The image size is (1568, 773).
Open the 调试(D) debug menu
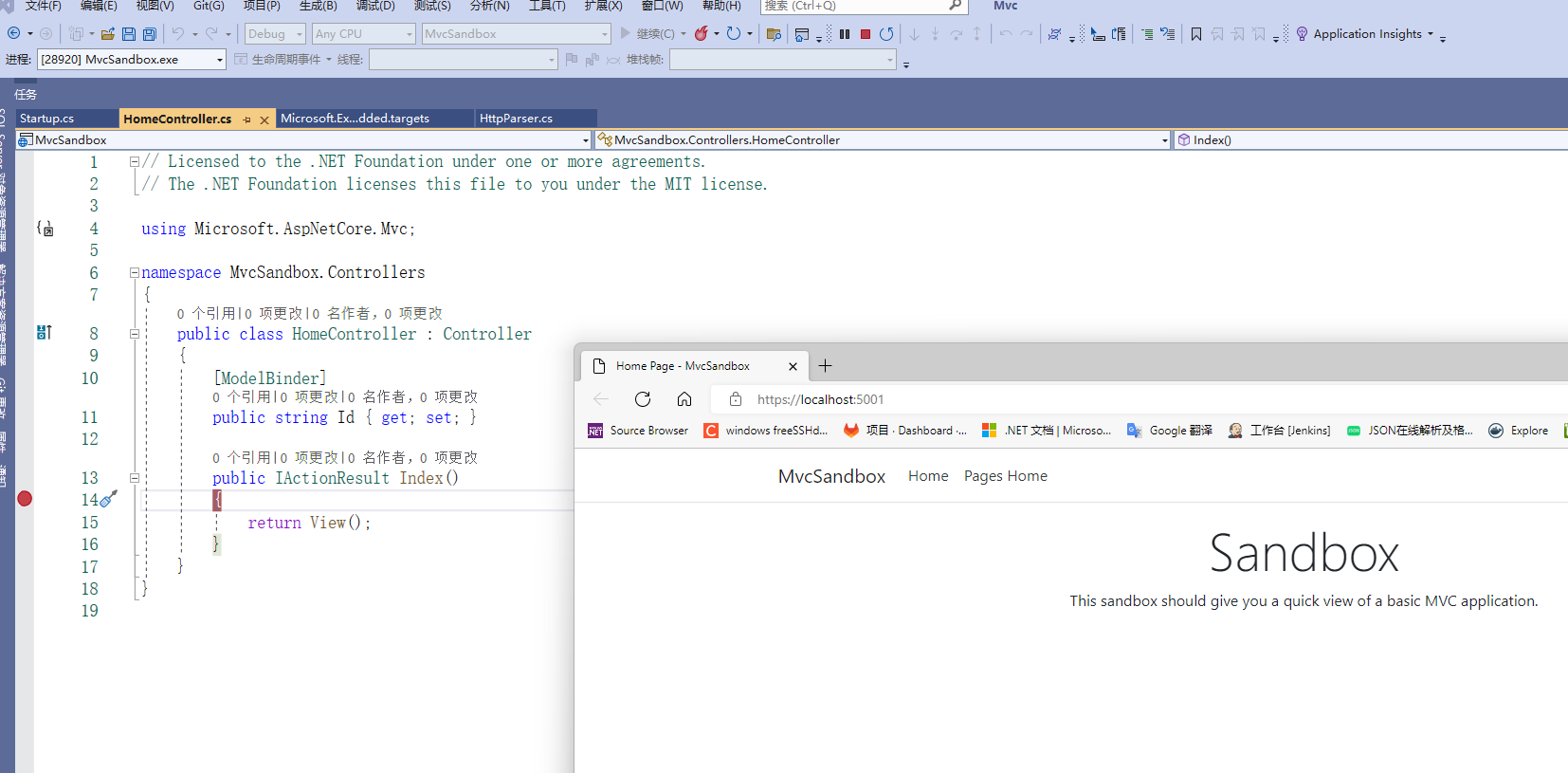click(x=375, y=6)
